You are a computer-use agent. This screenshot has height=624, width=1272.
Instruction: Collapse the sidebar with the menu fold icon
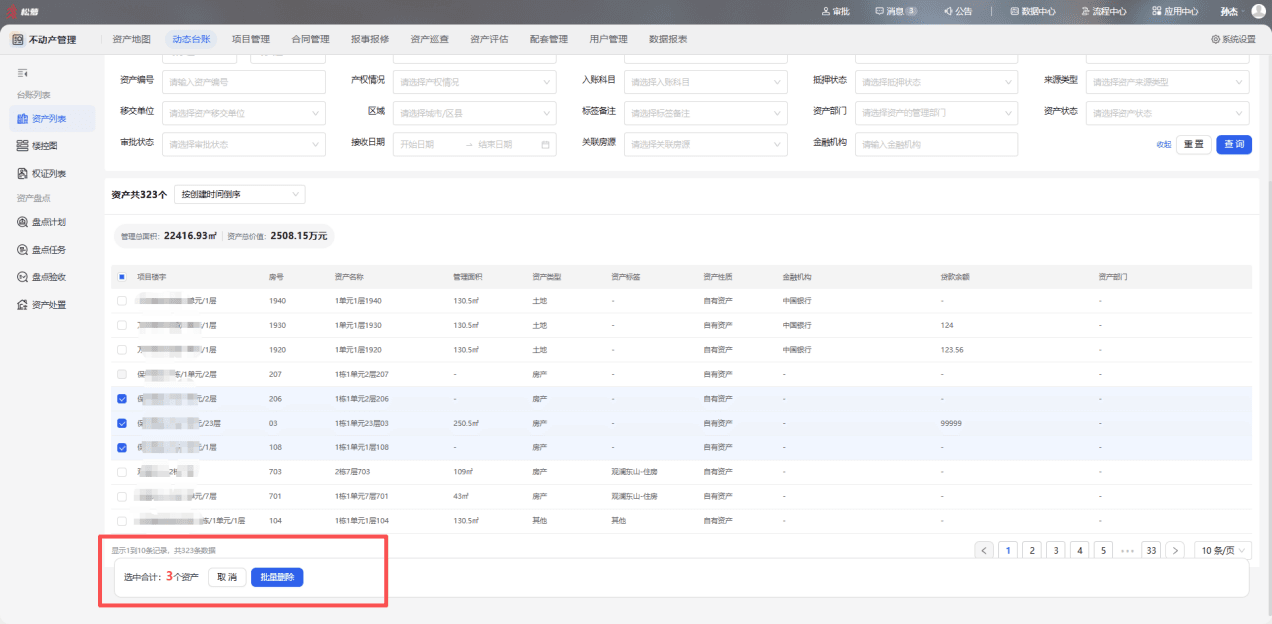[x=23, y=73]
